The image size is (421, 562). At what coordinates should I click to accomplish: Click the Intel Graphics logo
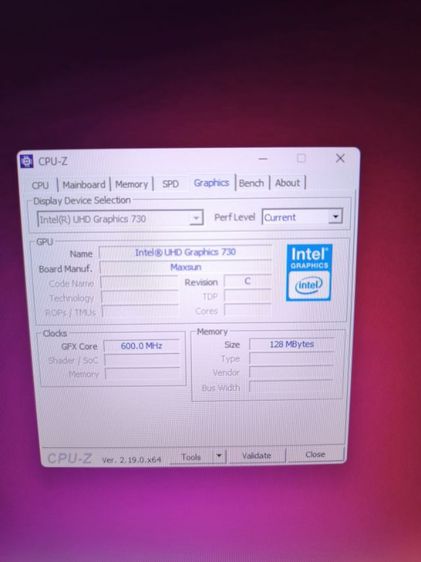pos(309,272)
